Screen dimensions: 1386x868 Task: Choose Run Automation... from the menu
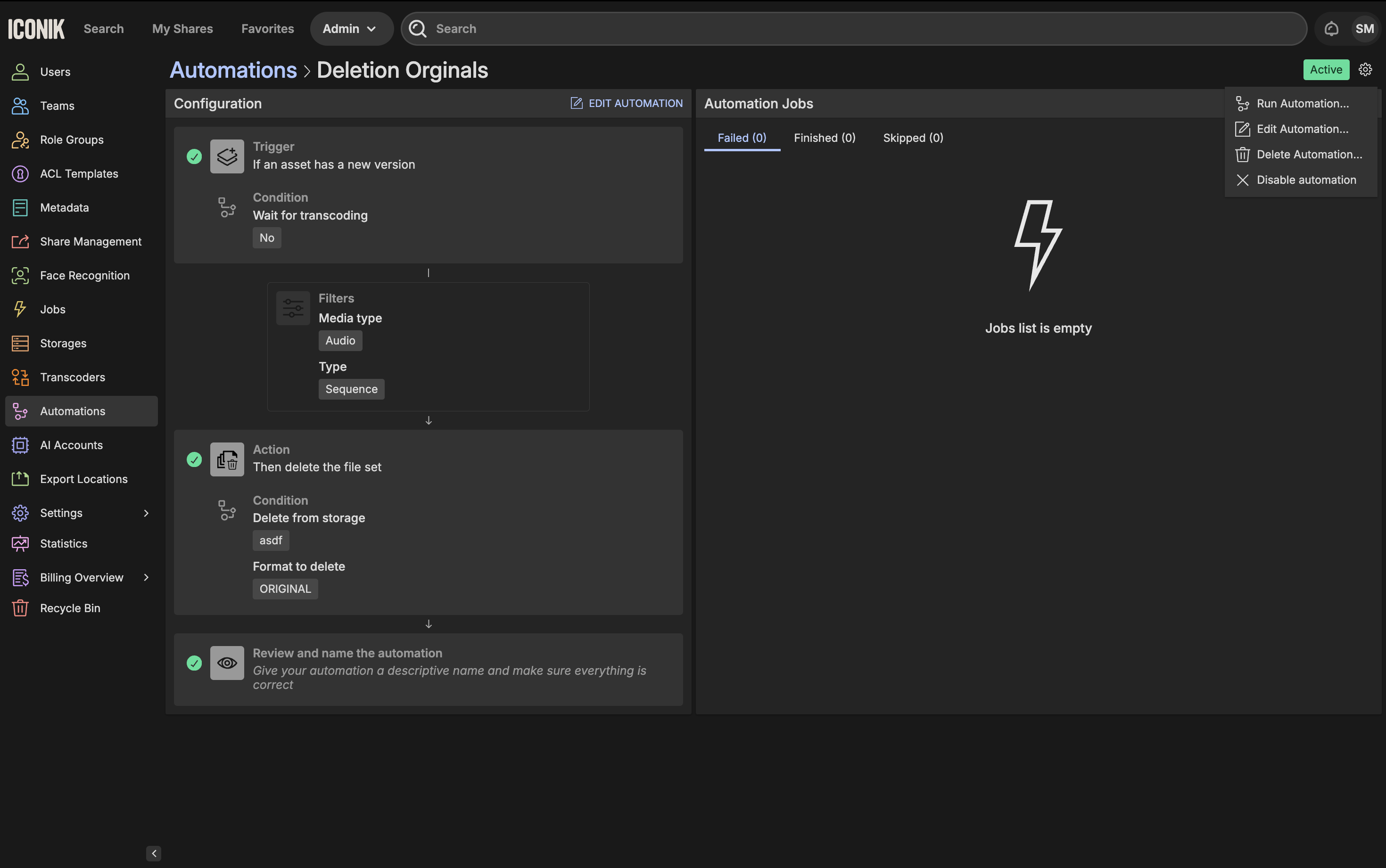coord(1302,103)
